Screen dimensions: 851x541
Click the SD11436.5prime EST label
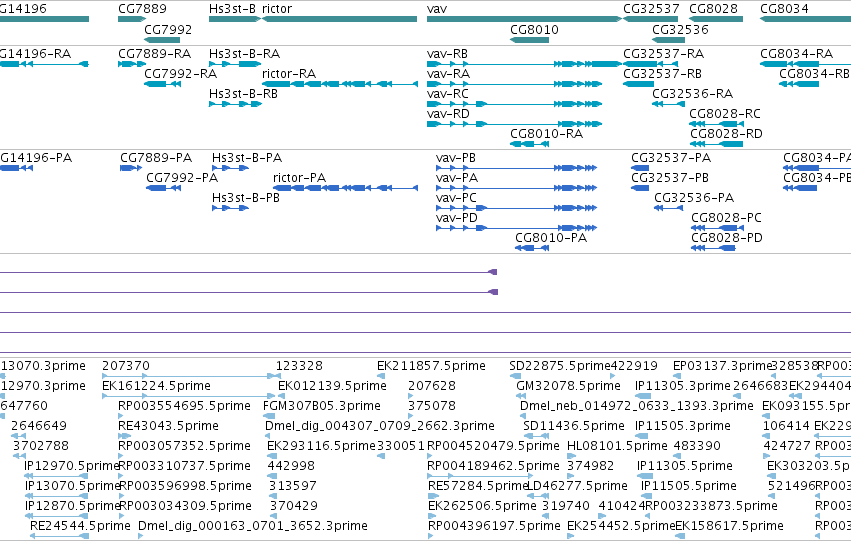574,426
